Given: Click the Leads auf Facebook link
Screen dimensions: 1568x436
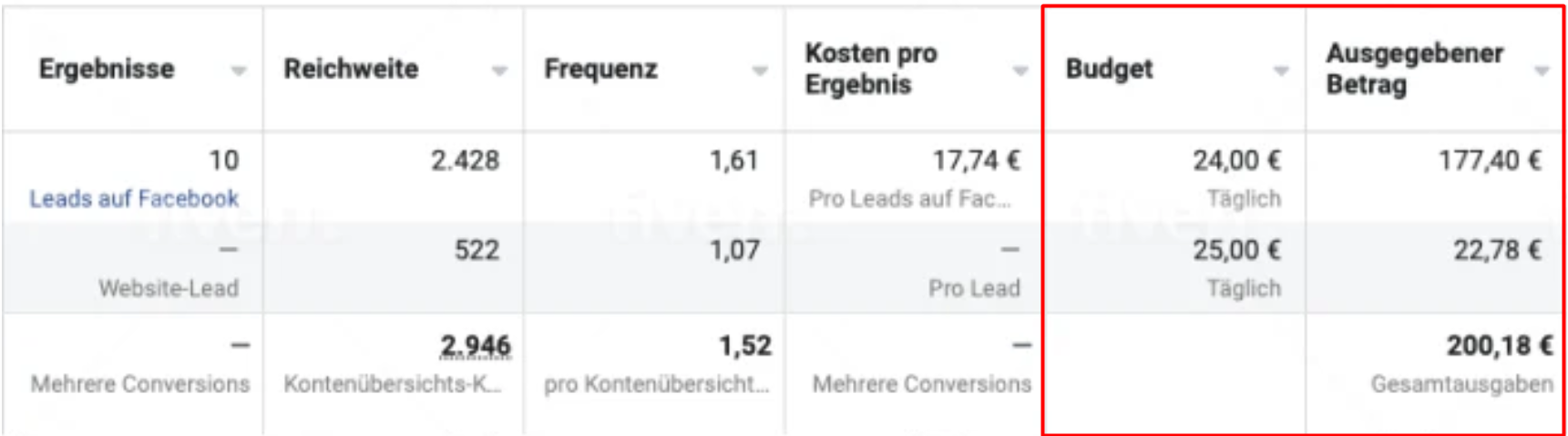Looking at the screenshot, I should coord(134,199).
